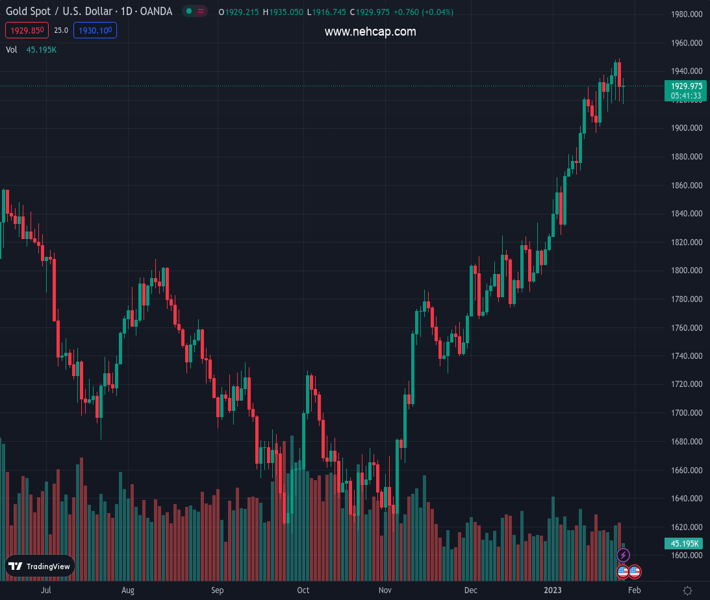Open chart settings gear icon
The image size is (710, 600).
click(687, 591)
